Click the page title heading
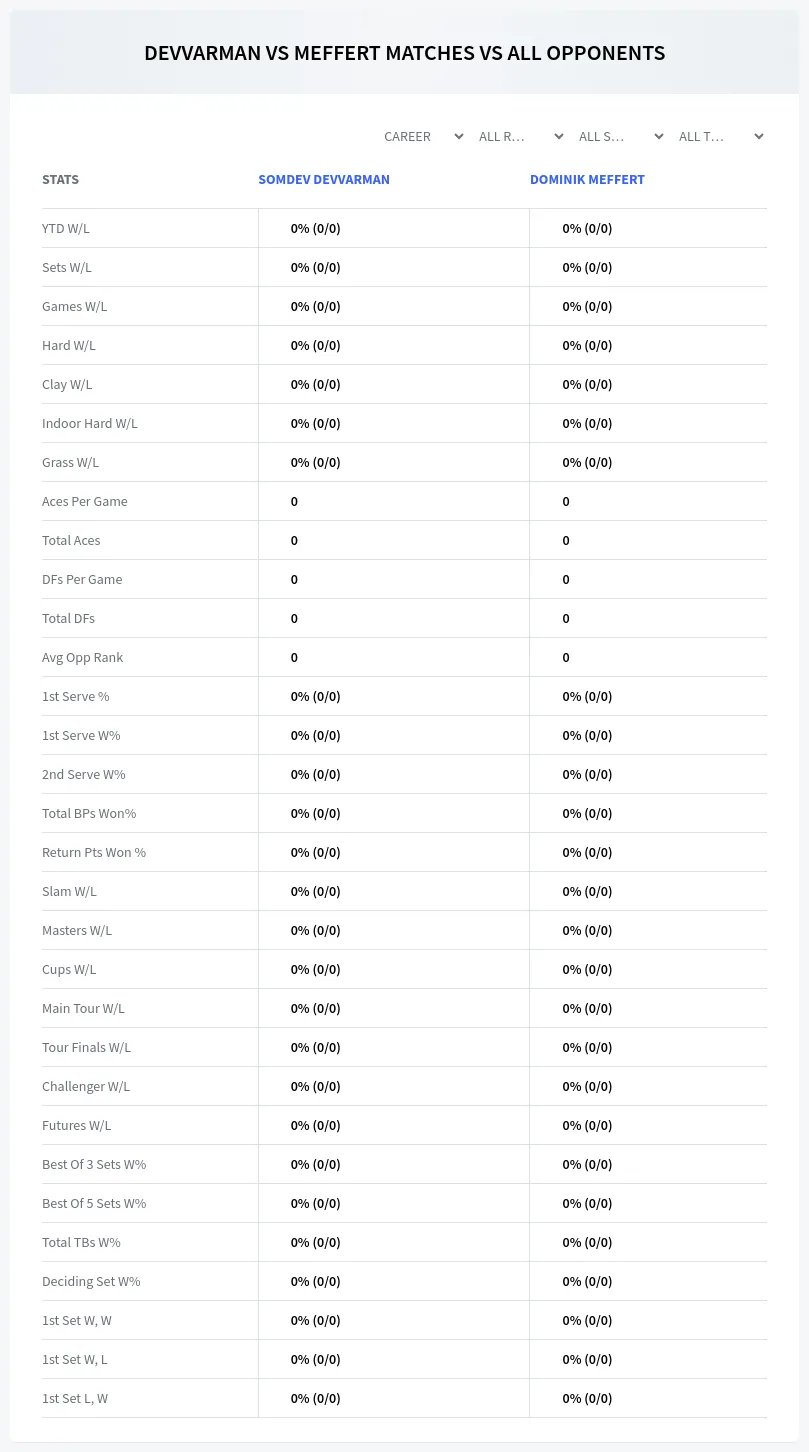The height and width of the screenshot is (1452, 809). point(404,53)
